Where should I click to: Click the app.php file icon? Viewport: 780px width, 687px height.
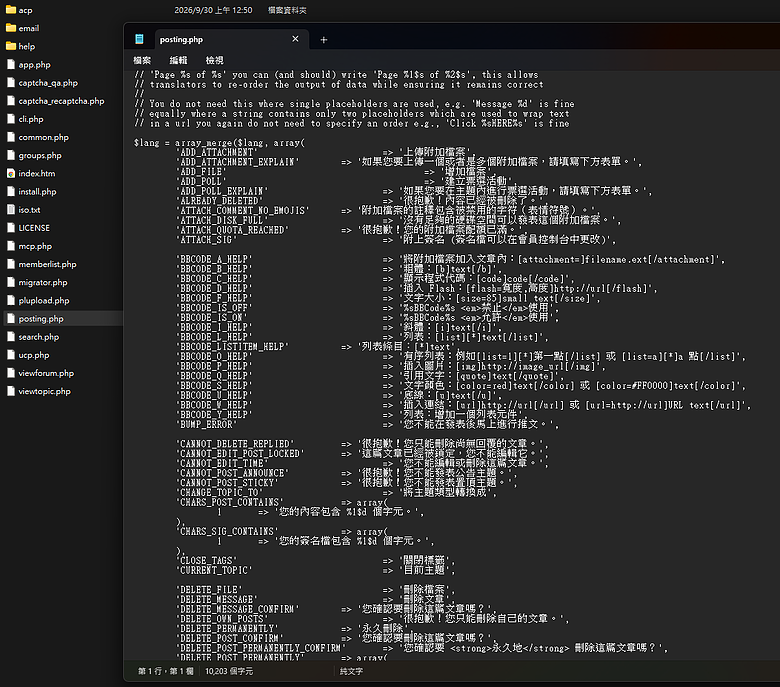coord(11,64)
